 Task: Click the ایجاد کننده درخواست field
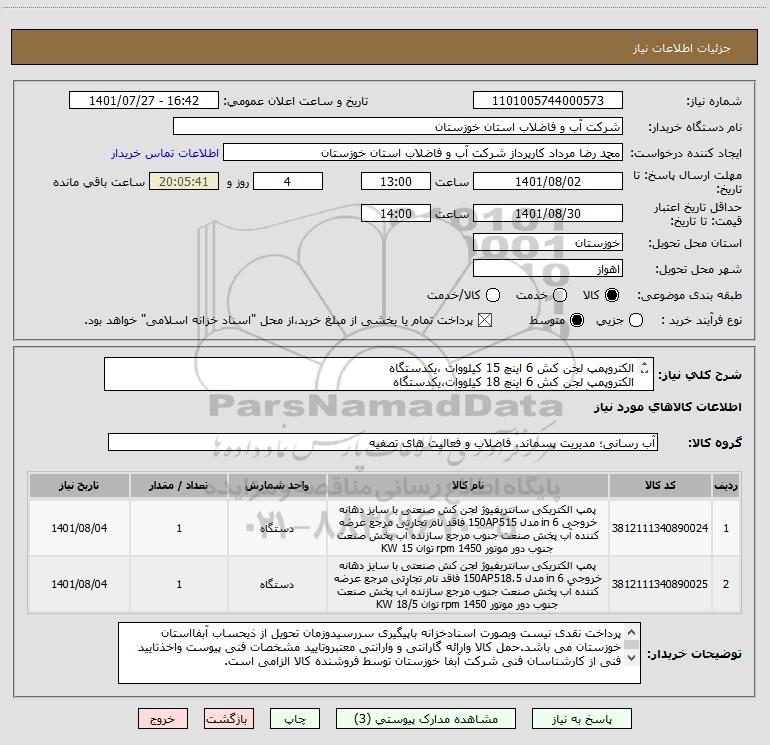click(423, 152)
